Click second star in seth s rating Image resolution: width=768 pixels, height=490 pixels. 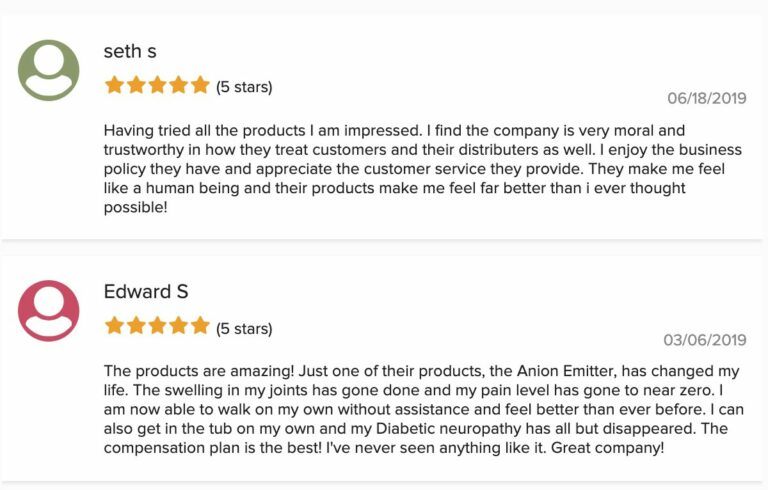(x=136, y=85)
